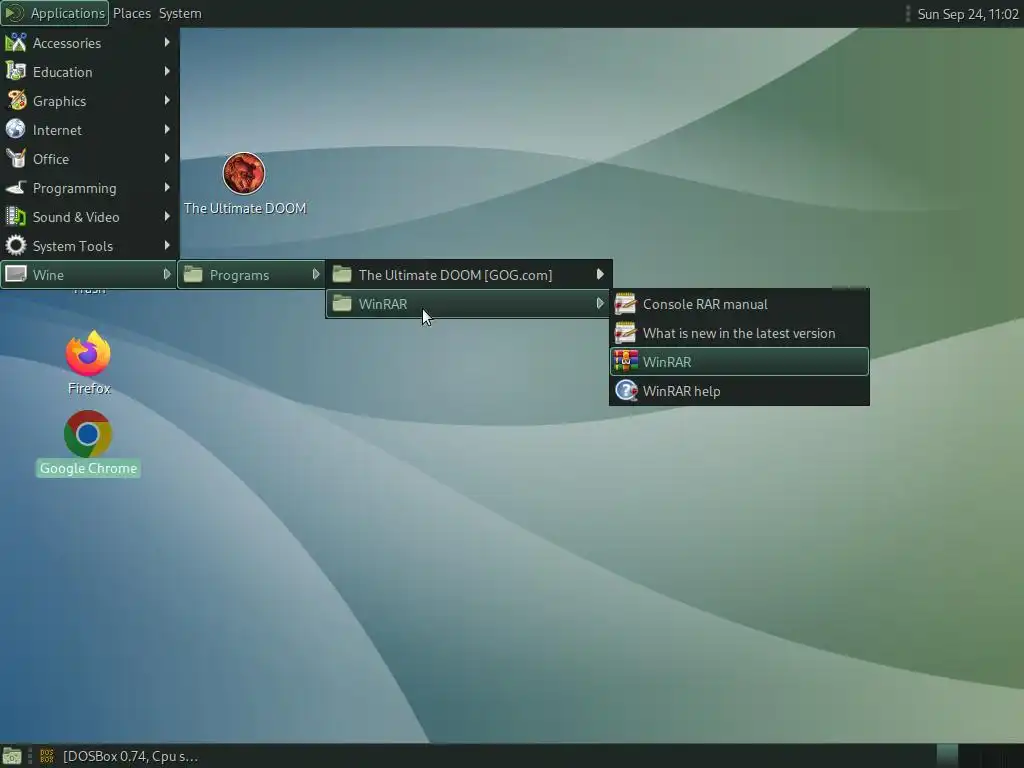The height and width of the screenshot is (768, 1024).
Task: Expand arrow next to Education
Action: 167,71
